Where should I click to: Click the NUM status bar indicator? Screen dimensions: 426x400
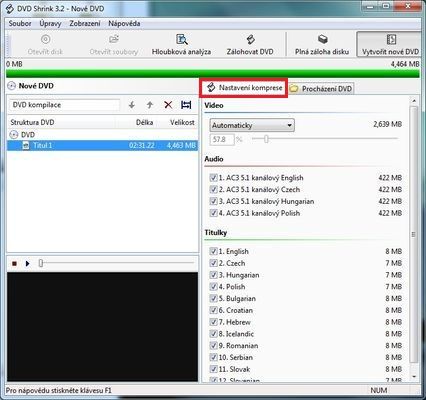tap(379, 390)
